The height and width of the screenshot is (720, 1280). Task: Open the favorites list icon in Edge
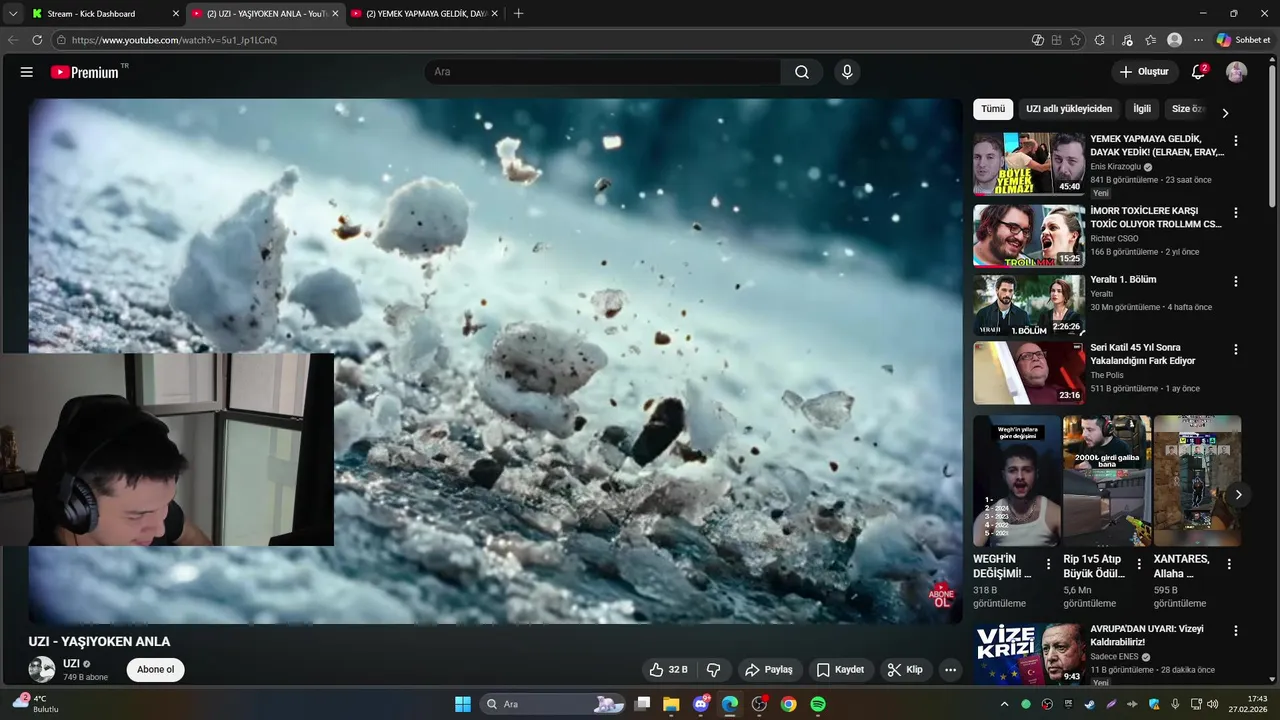(x=1151, y=40)
